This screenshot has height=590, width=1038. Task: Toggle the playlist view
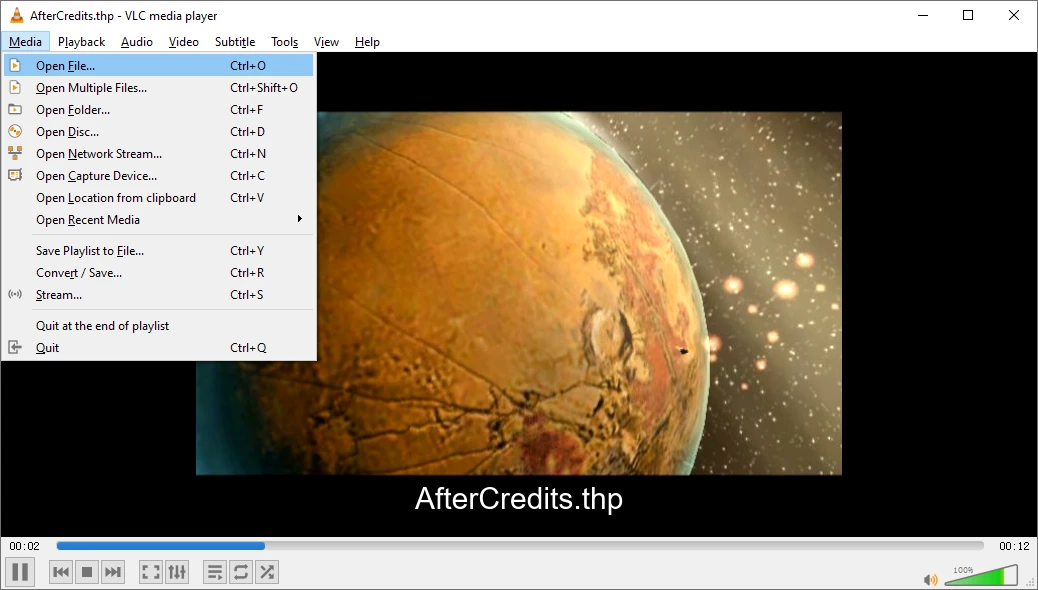pyautogui.click(x=214, y=572)
